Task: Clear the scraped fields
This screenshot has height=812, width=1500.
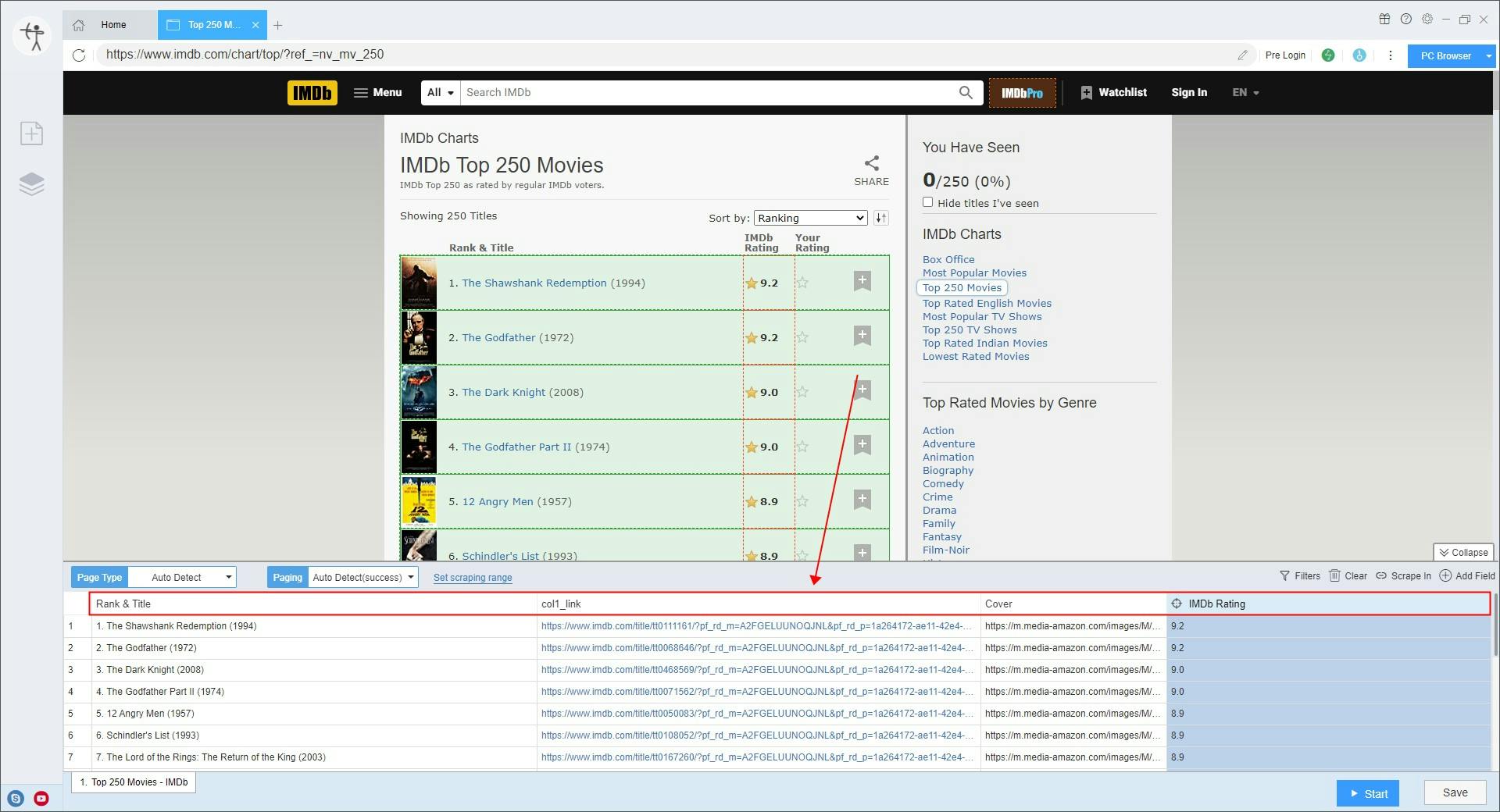Action: pos(1348,576)
